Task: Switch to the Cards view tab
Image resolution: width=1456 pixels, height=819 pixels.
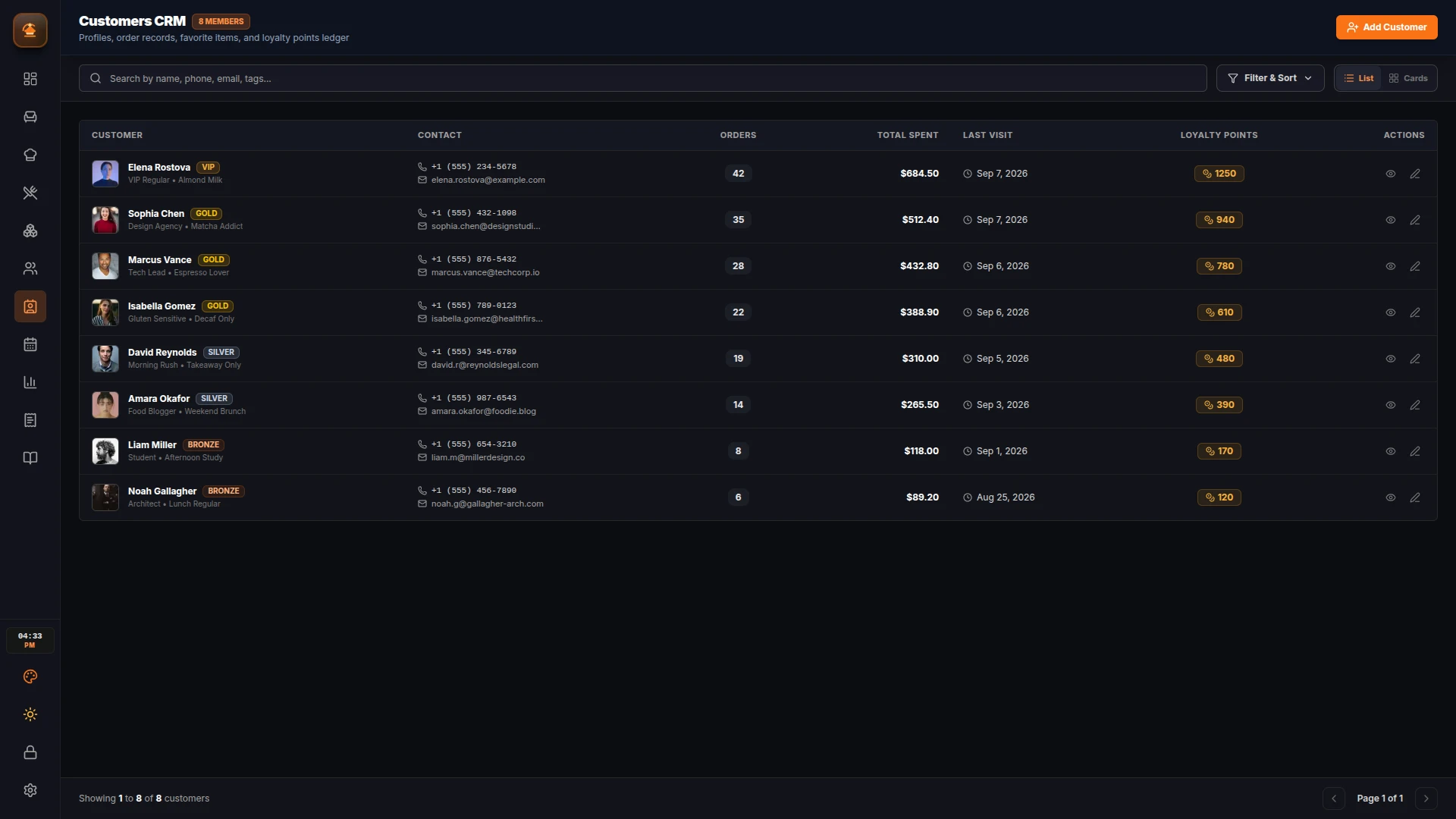Action: (1408, 78)
